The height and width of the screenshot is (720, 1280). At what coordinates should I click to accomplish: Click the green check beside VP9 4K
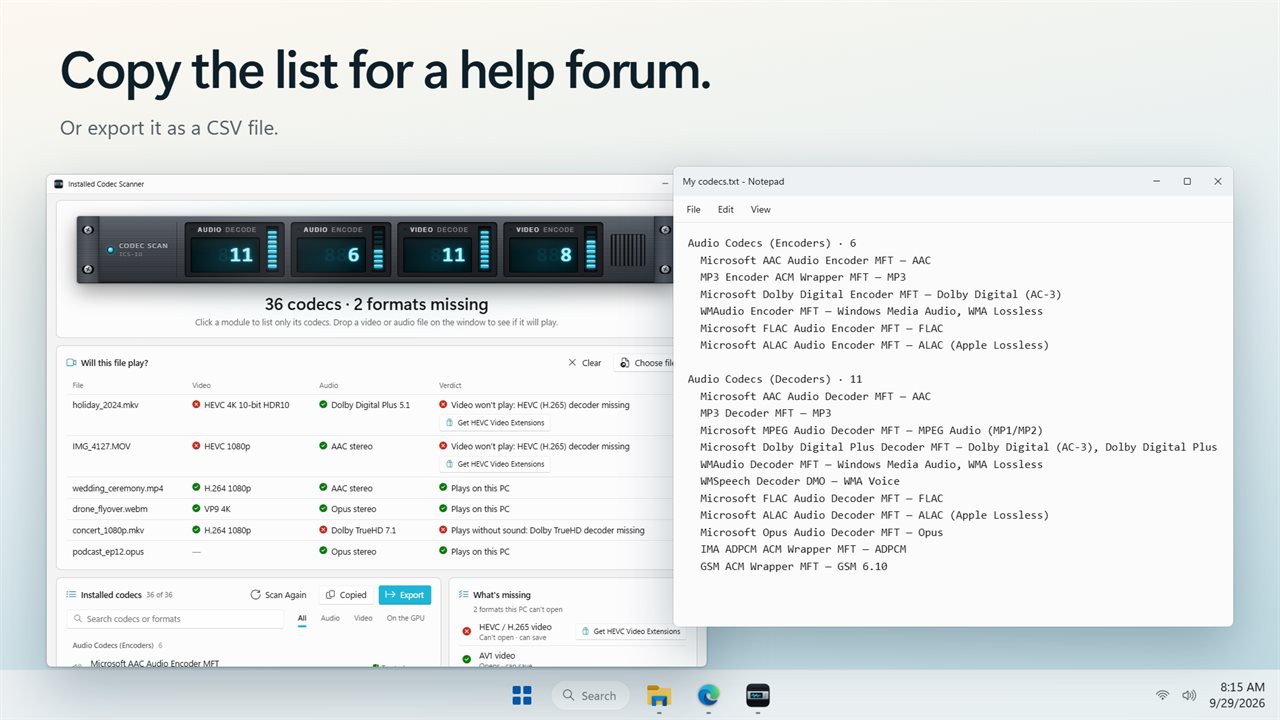196,509
